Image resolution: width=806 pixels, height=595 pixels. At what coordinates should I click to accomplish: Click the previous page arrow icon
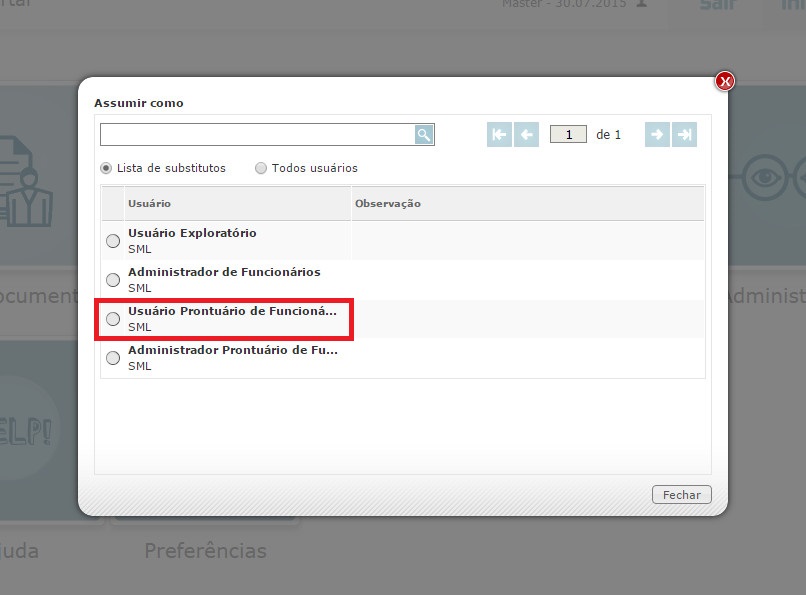525,133
